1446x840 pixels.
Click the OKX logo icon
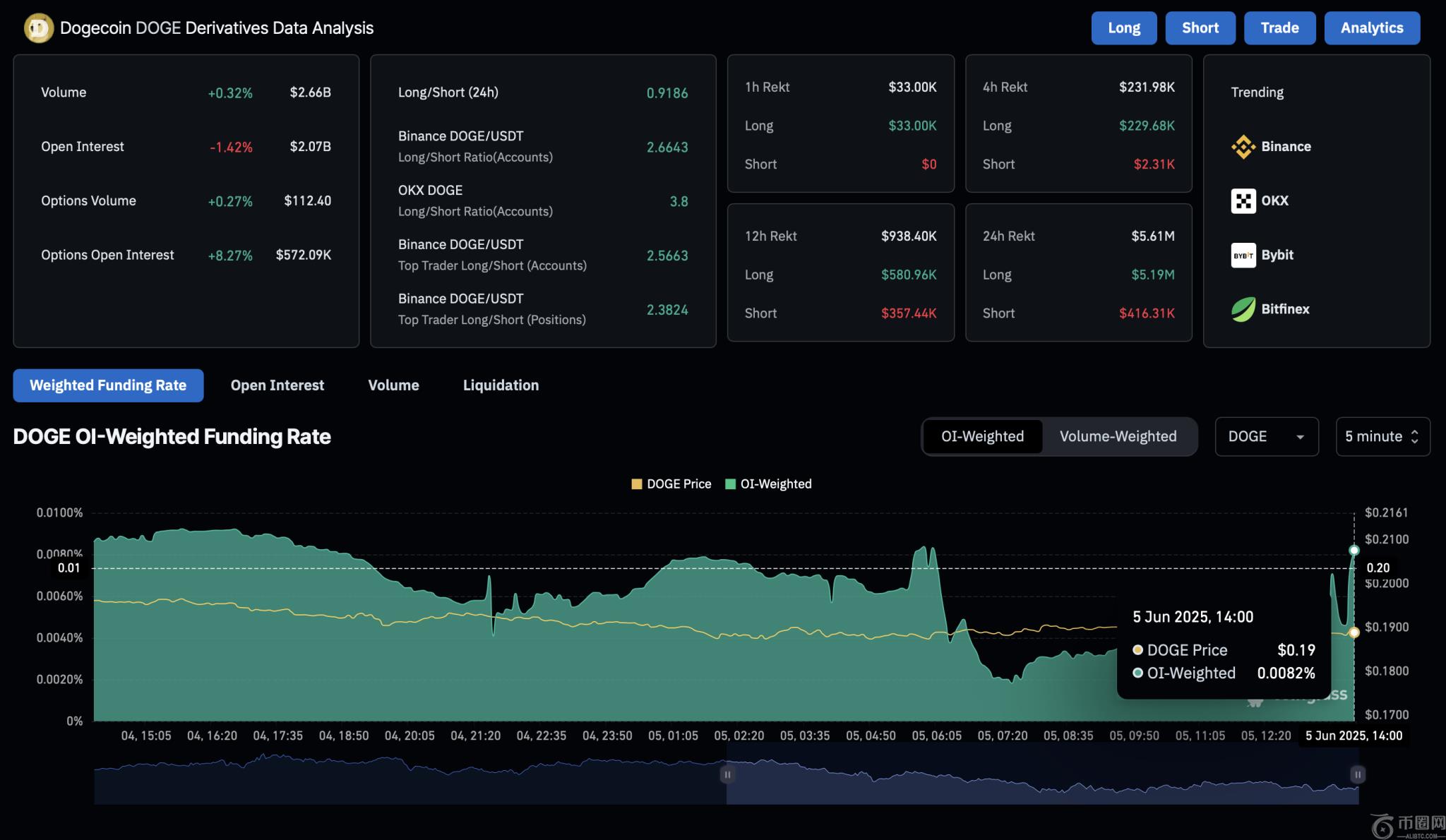1243,201
